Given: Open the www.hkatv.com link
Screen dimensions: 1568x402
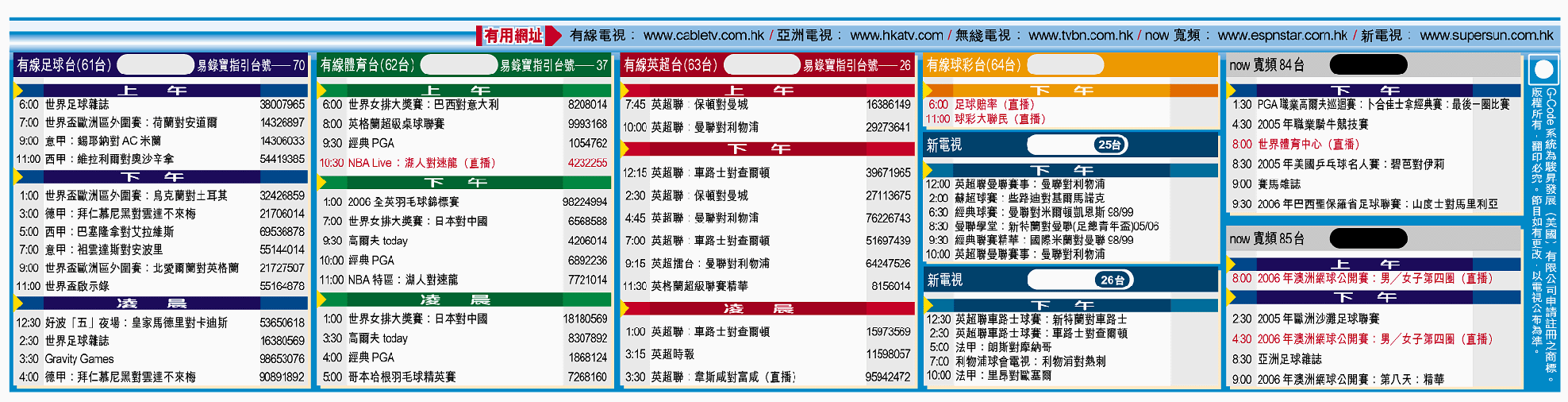Looking at the screenshot, I should pyautogui.click(x=897, y=35).
